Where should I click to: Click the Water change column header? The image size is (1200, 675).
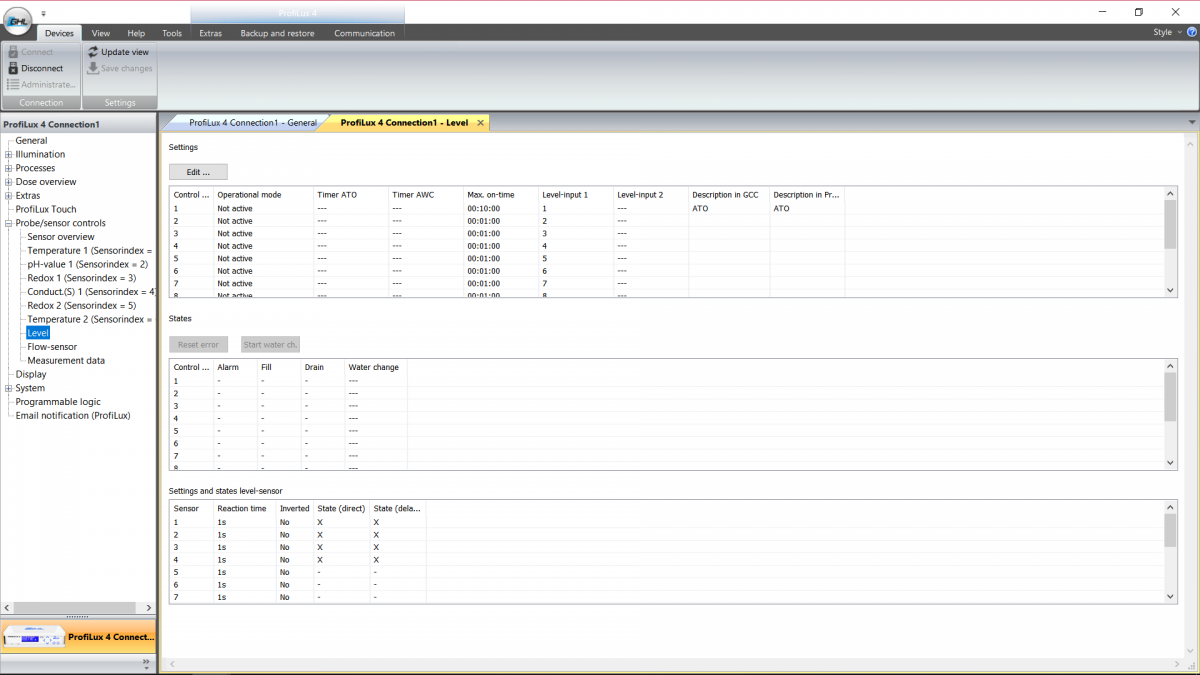(375, 367)
